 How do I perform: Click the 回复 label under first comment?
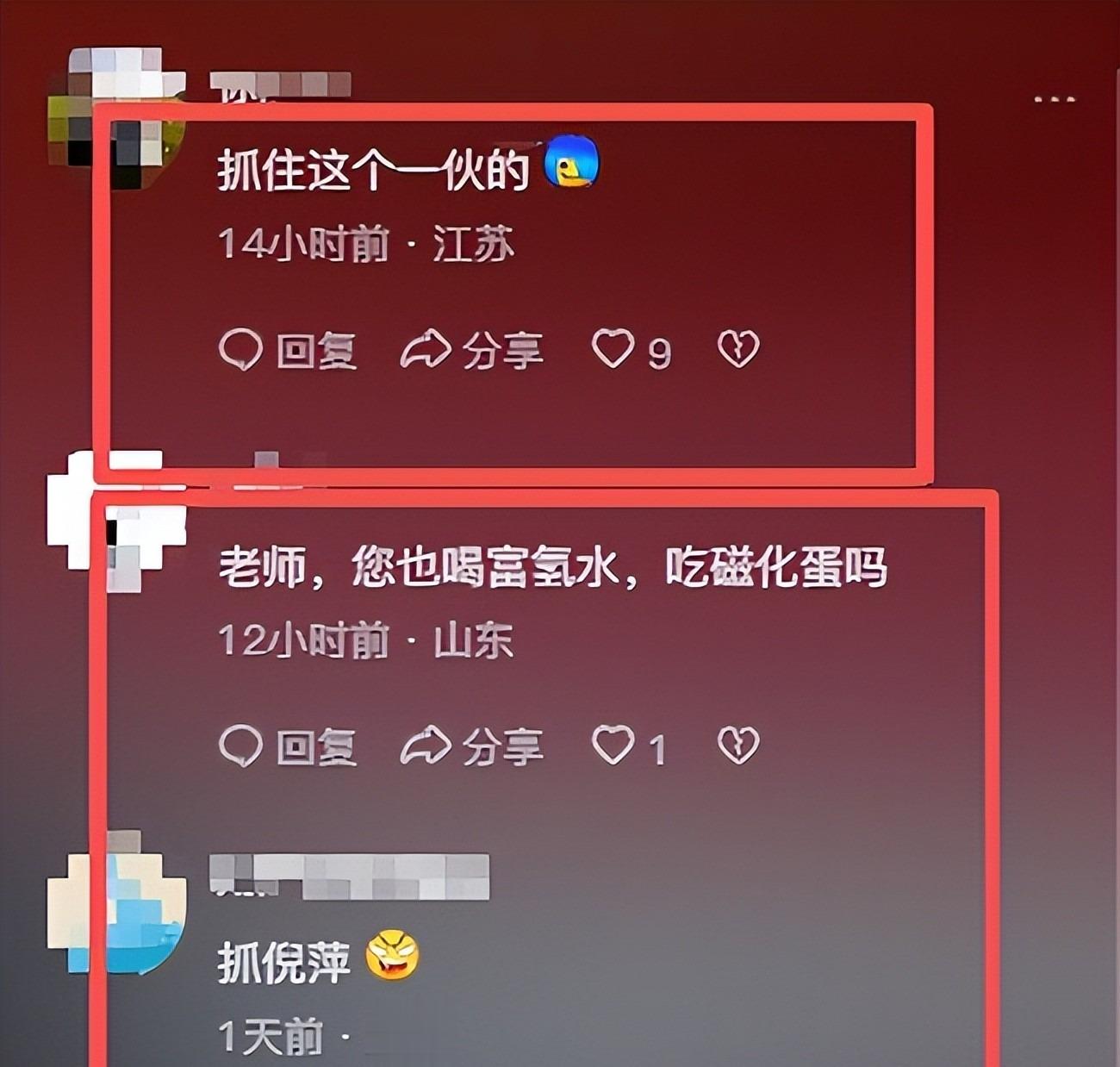tap(316, 351)
